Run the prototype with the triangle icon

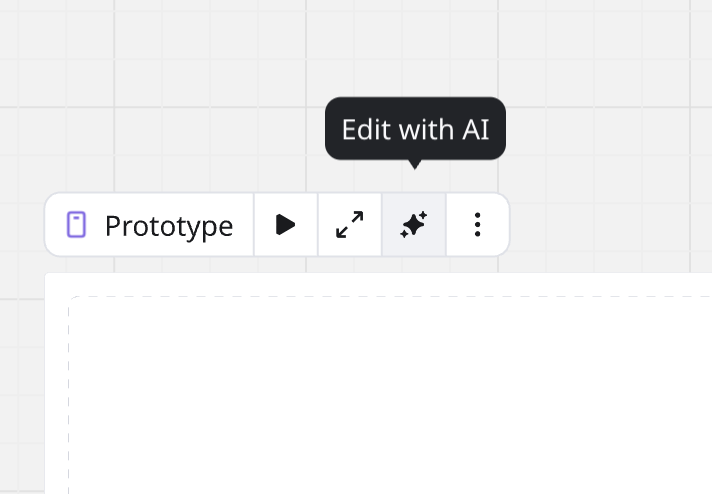(286, 225)
